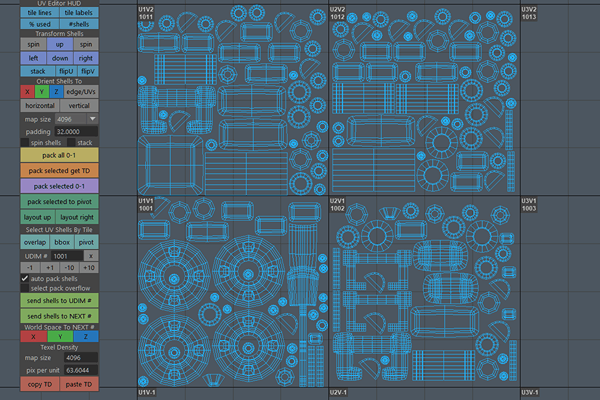Enable the spin shells checkbox
Viewport: 600px width, 400px height.
[x=25, y=143]
